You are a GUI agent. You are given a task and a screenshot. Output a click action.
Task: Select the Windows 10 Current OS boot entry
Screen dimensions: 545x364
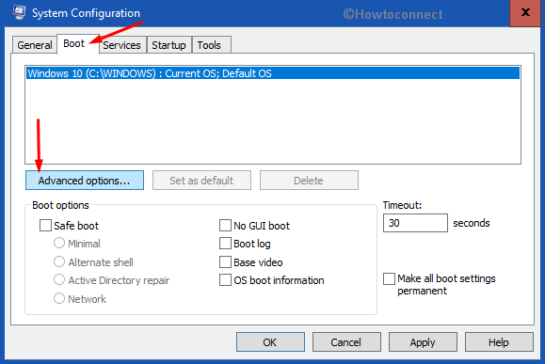point(273,73)
